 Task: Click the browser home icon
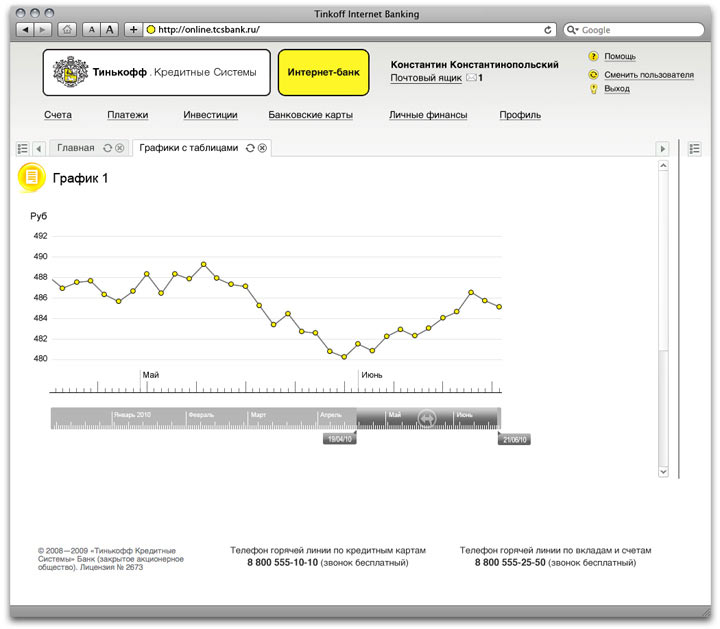[x=67, y=30]
